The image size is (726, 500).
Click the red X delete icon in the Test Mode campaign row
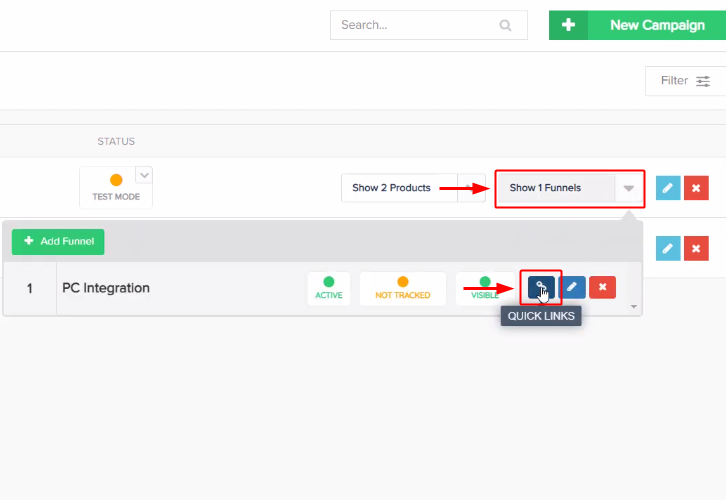coord(696,188)
